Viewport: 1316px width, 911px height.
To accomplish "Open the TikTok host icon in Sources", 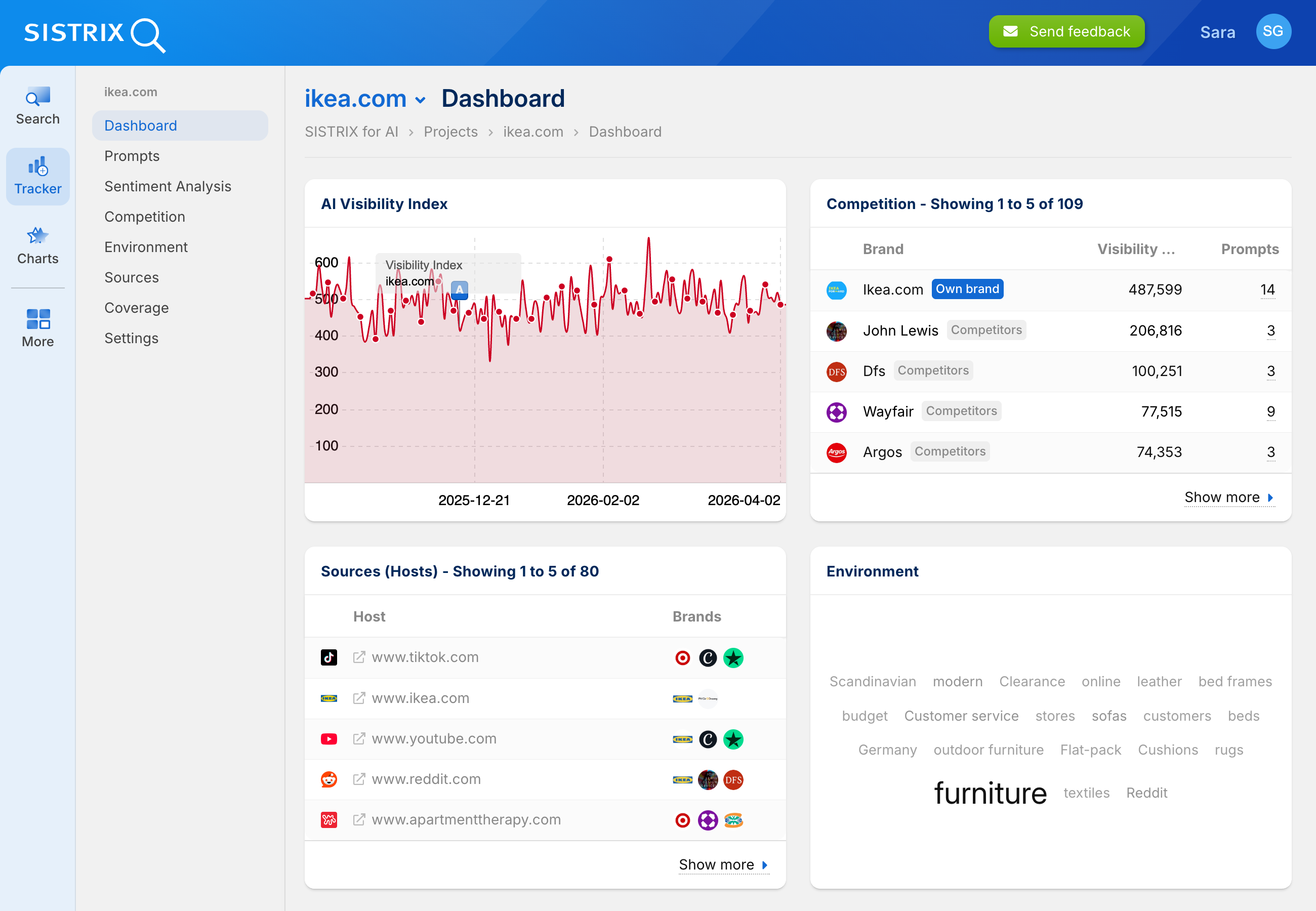I will click(328, 657).
